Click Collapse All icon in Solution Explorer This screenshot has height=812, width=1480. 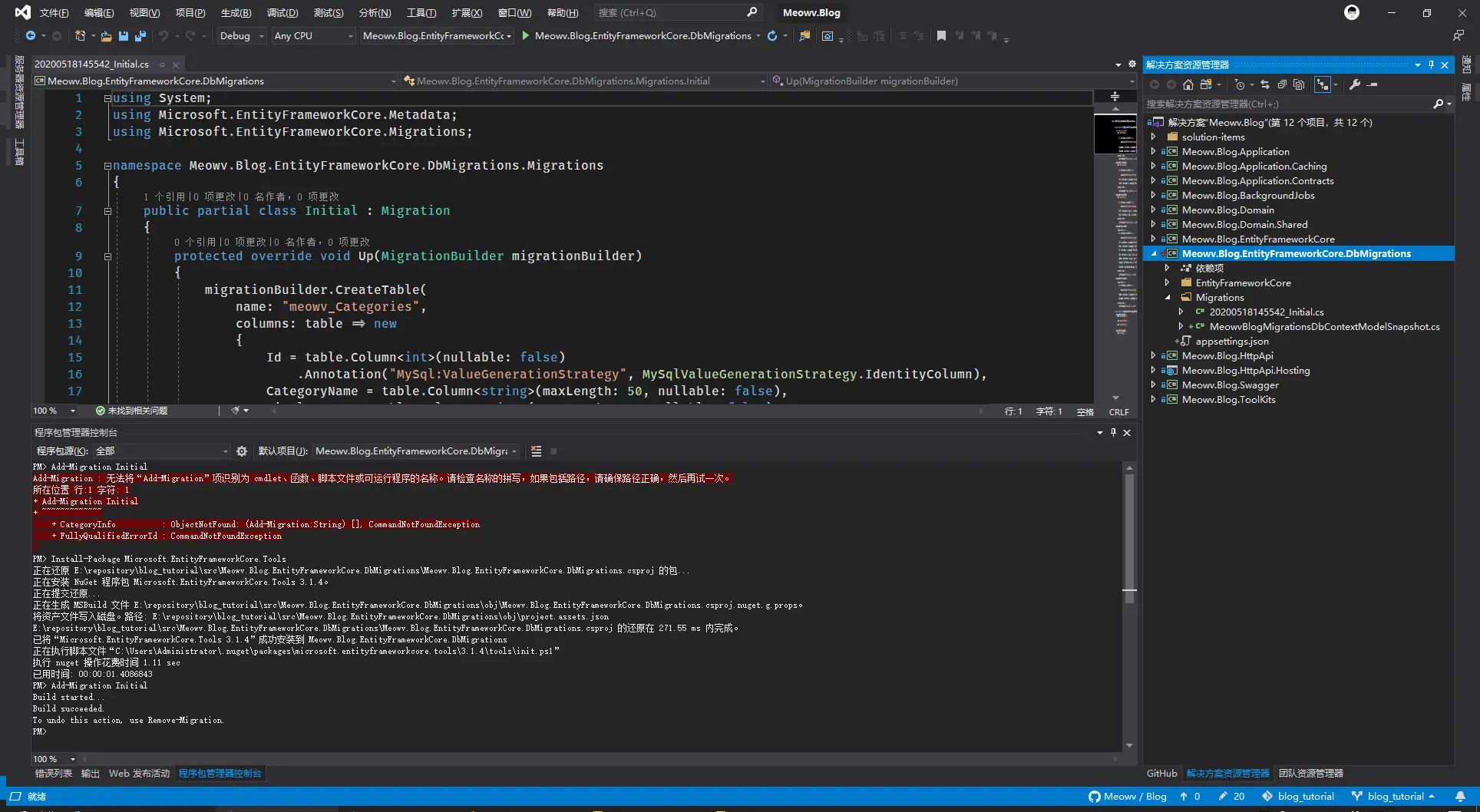[x=1282, y=85]
